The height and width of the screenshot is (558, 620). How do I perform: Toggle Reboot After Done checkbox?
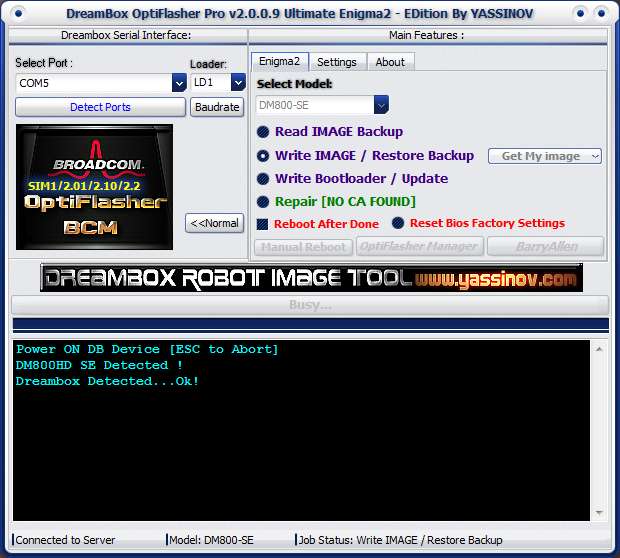tap(262, 224)
